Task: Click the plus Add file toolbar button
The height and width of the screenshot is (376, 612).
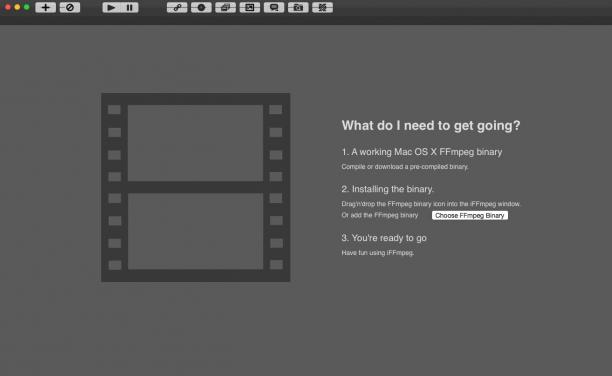Action: point(46,7)
